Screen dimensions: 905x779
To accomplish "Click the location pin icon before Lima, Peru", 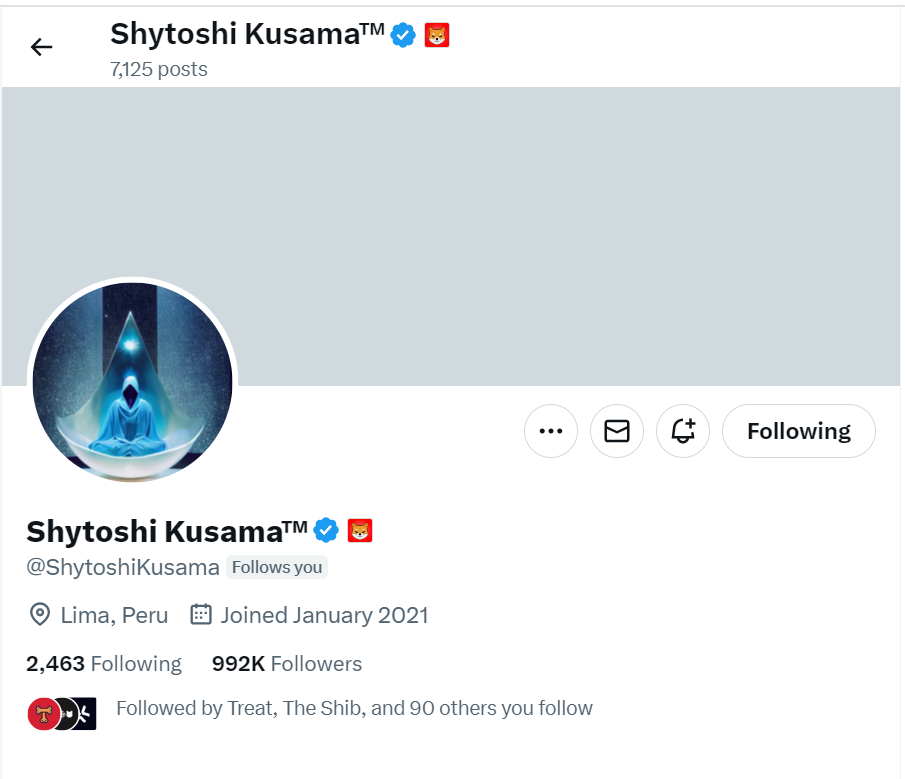I will coord(39,615).
